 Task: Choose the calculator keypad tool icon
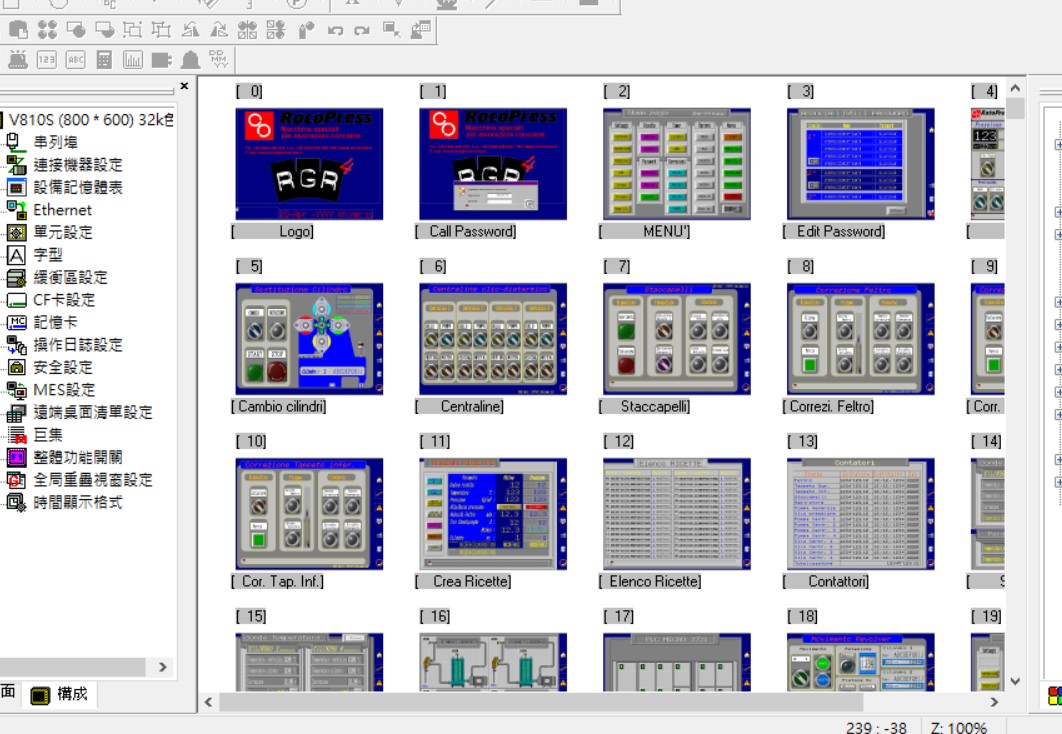pyautogui.click(x=104, y=60)
